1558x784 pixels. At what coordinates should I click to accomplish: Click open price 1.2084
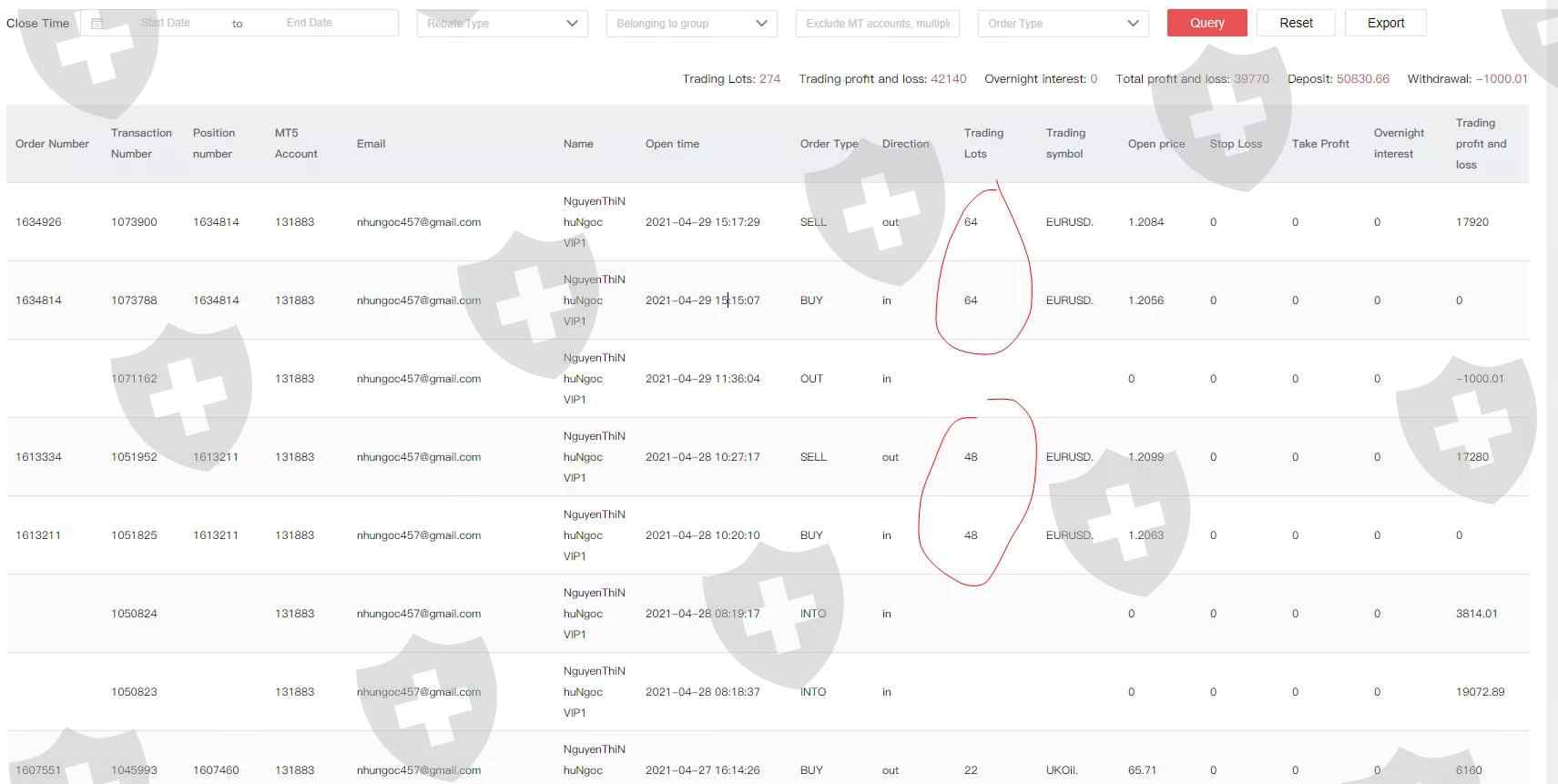(1146, 222)
